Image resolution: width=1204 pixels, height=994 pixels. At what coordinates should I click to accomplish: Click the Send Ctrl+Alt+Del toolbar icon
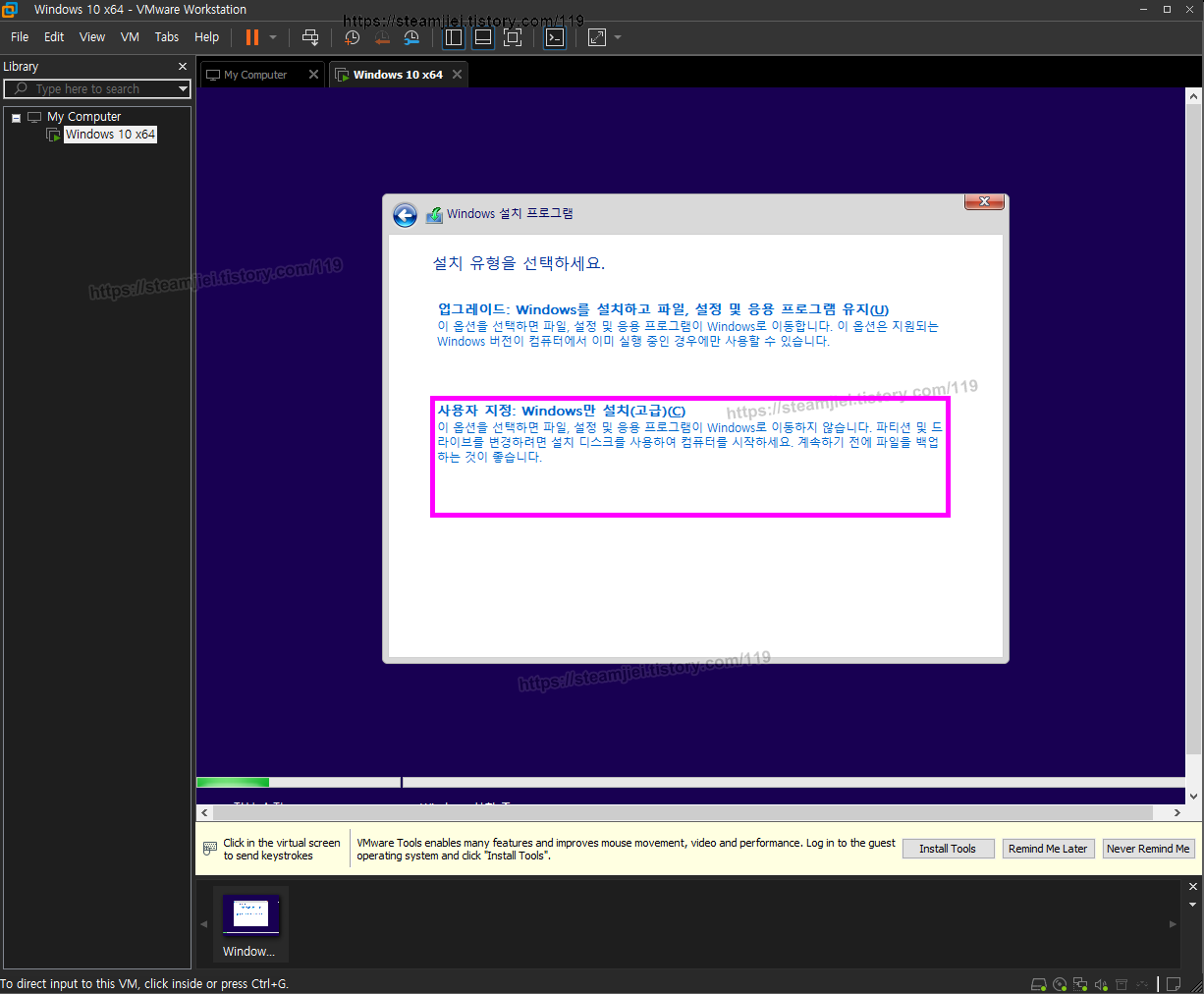coord(310,37)
